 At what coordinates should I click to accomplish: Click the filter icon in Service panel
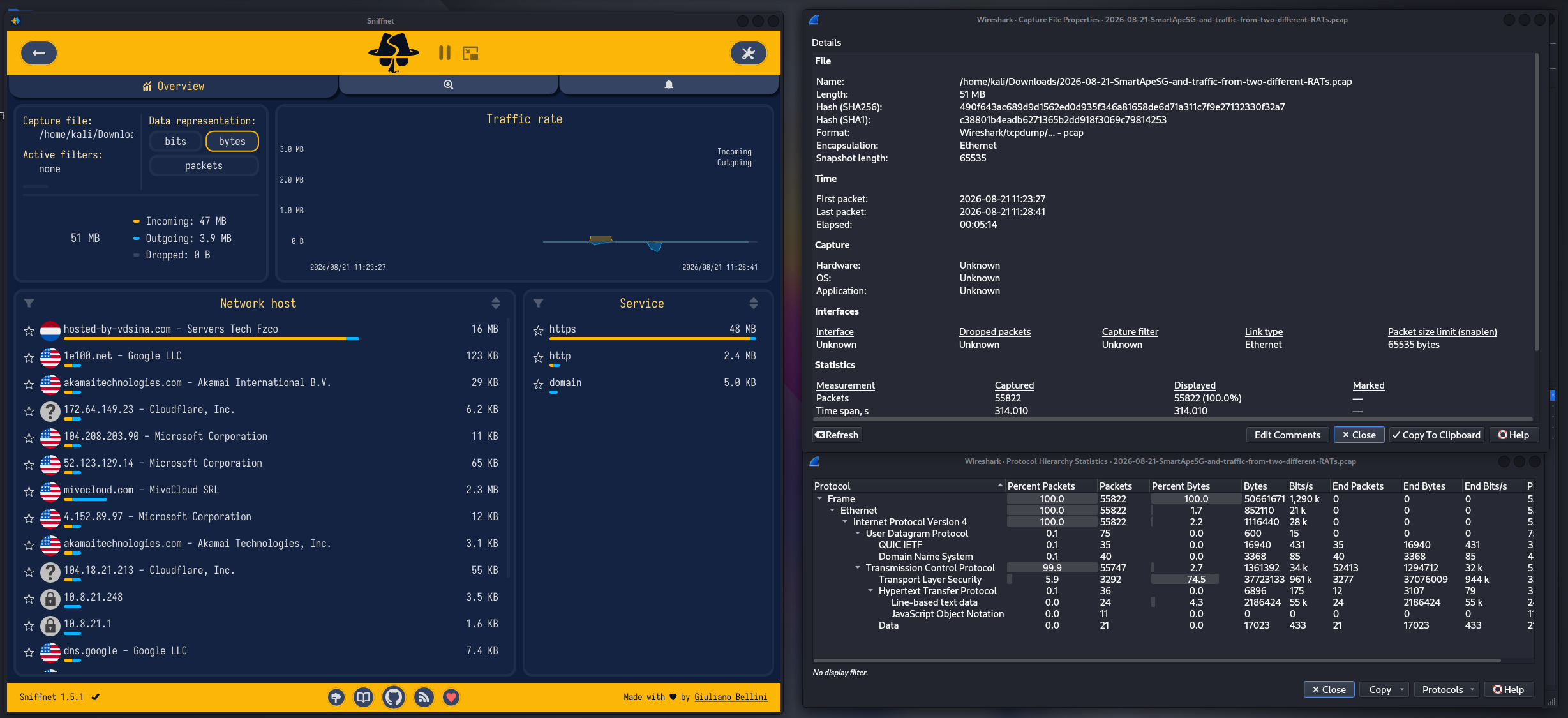538,303
